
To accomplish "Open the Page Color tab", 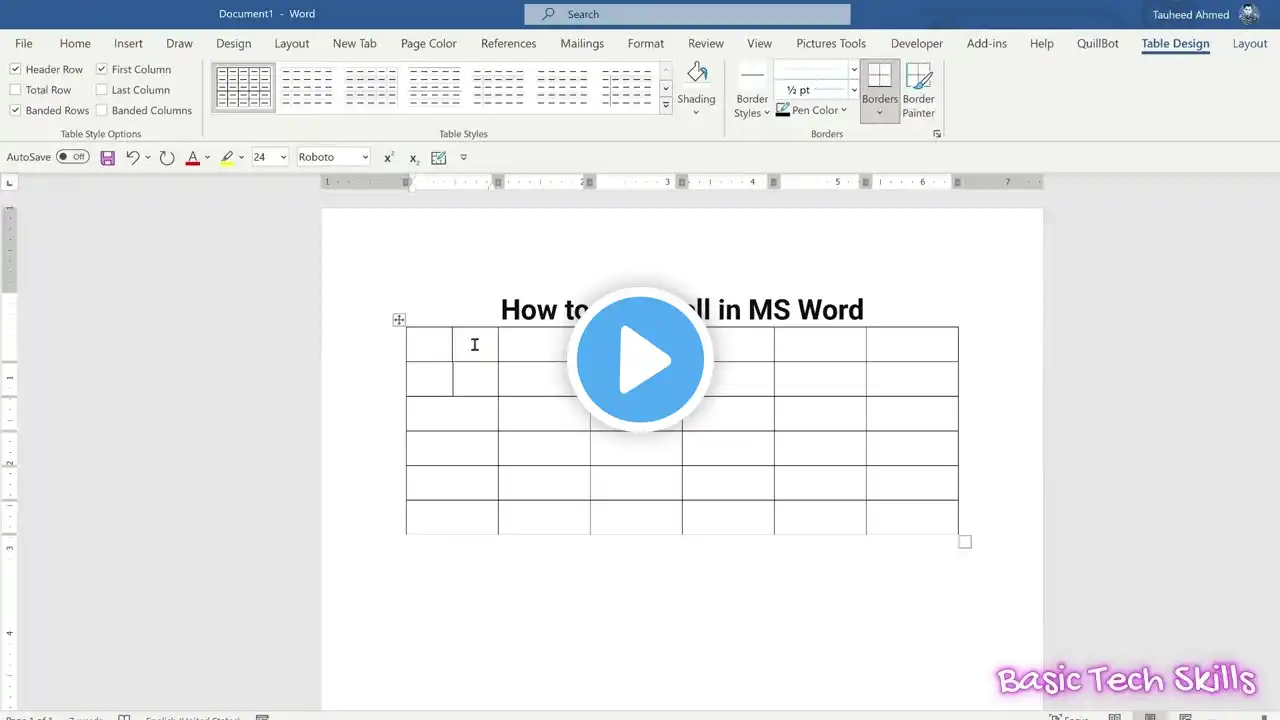I will (x=429, y=43).
